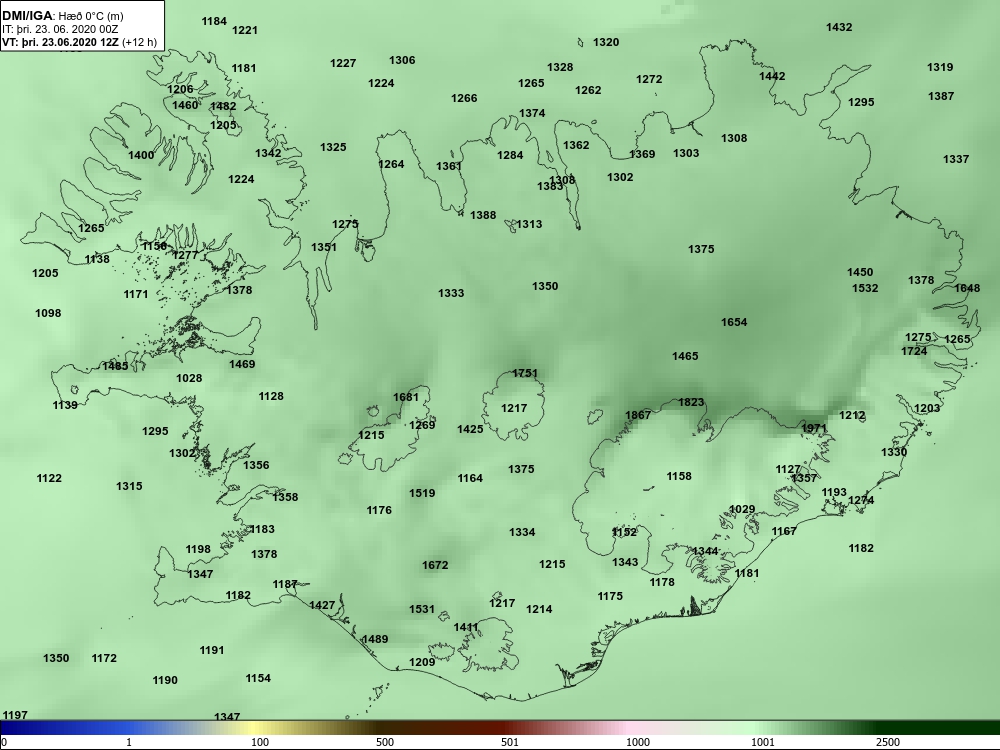Click the 1427 value label
The height and width of the screenshot is (750, 1000).
tap(322, 605)
